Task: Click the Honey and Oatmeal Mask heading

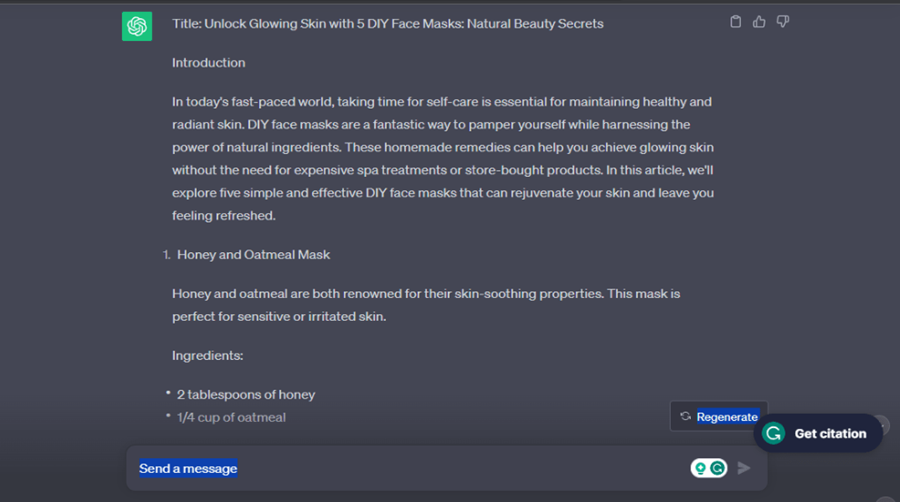Action: [x=253, y=254]
